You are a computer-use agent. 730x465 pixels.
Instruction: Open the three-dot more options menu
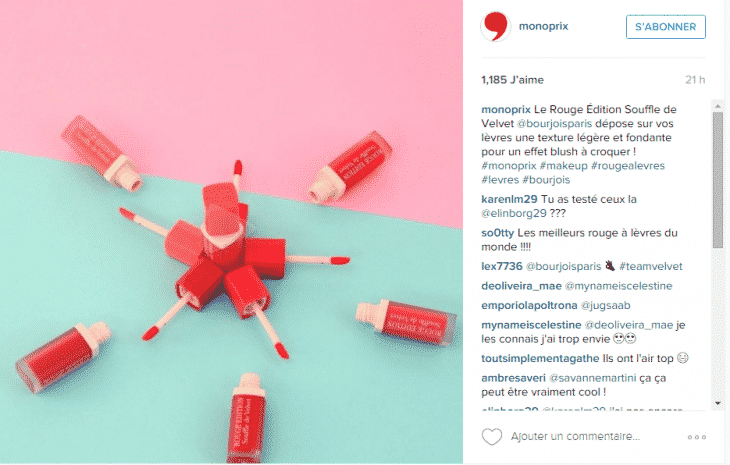point(696,437)
